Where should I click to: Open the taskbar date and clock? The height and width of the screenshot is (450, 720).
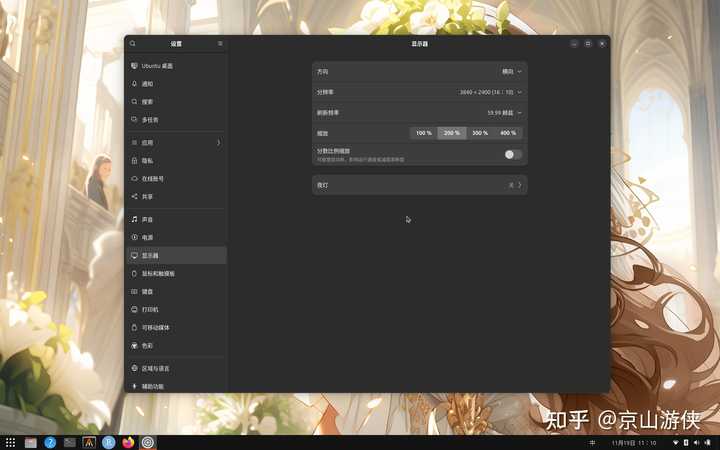point(634,443)
